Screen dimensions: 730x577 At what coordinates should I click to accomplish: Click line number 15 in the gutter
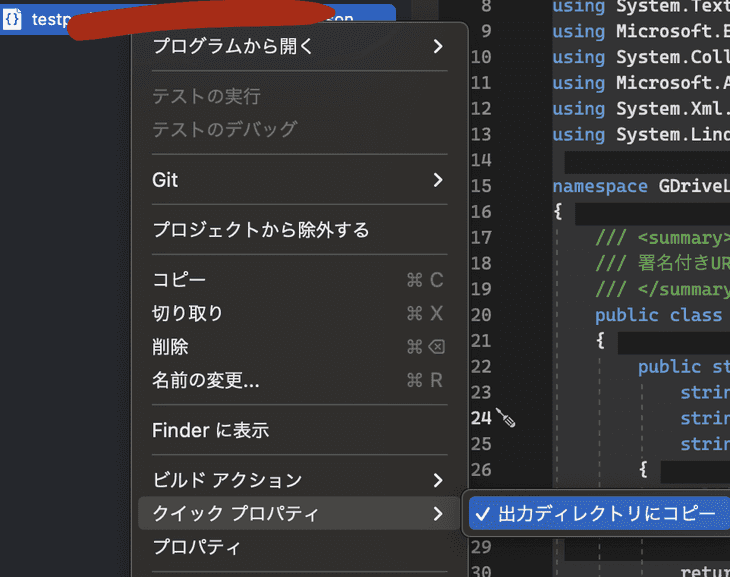click(481, 186)
